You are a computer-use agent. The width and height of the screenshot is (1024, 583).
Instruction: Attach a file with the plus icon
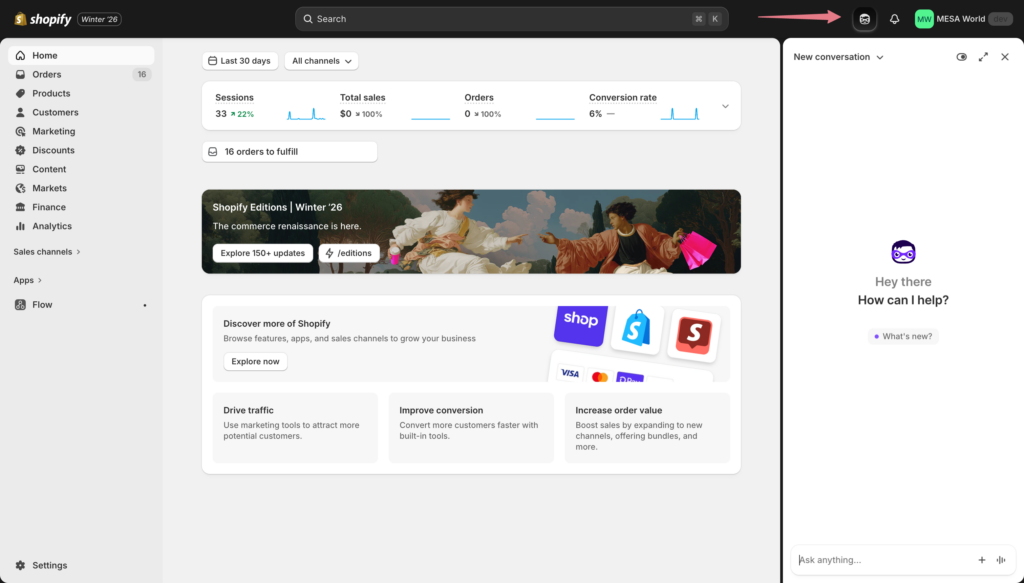[981, 560]
